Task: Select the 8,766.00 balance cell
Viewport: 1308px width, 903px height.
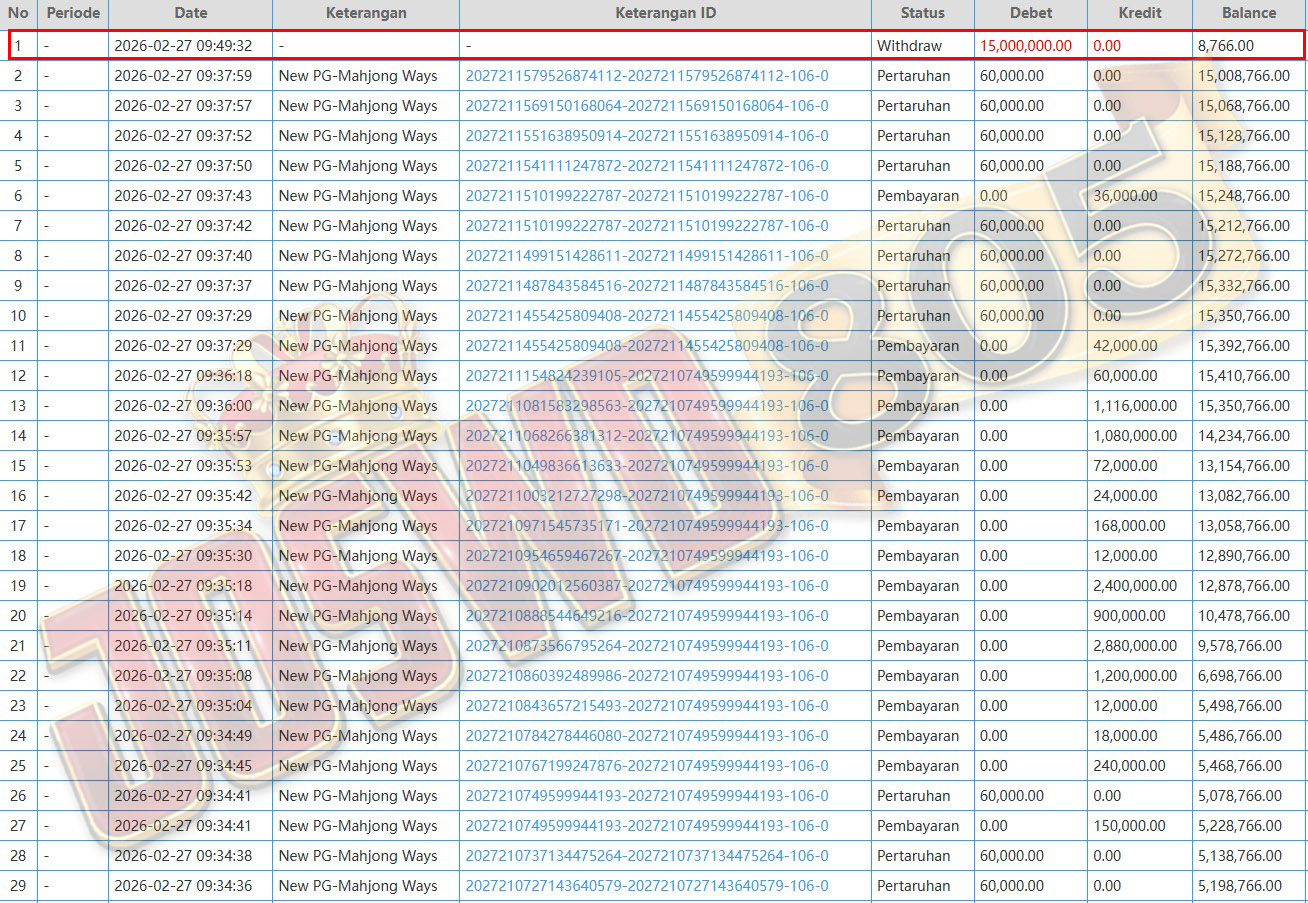Action: tap(1225, 46)
